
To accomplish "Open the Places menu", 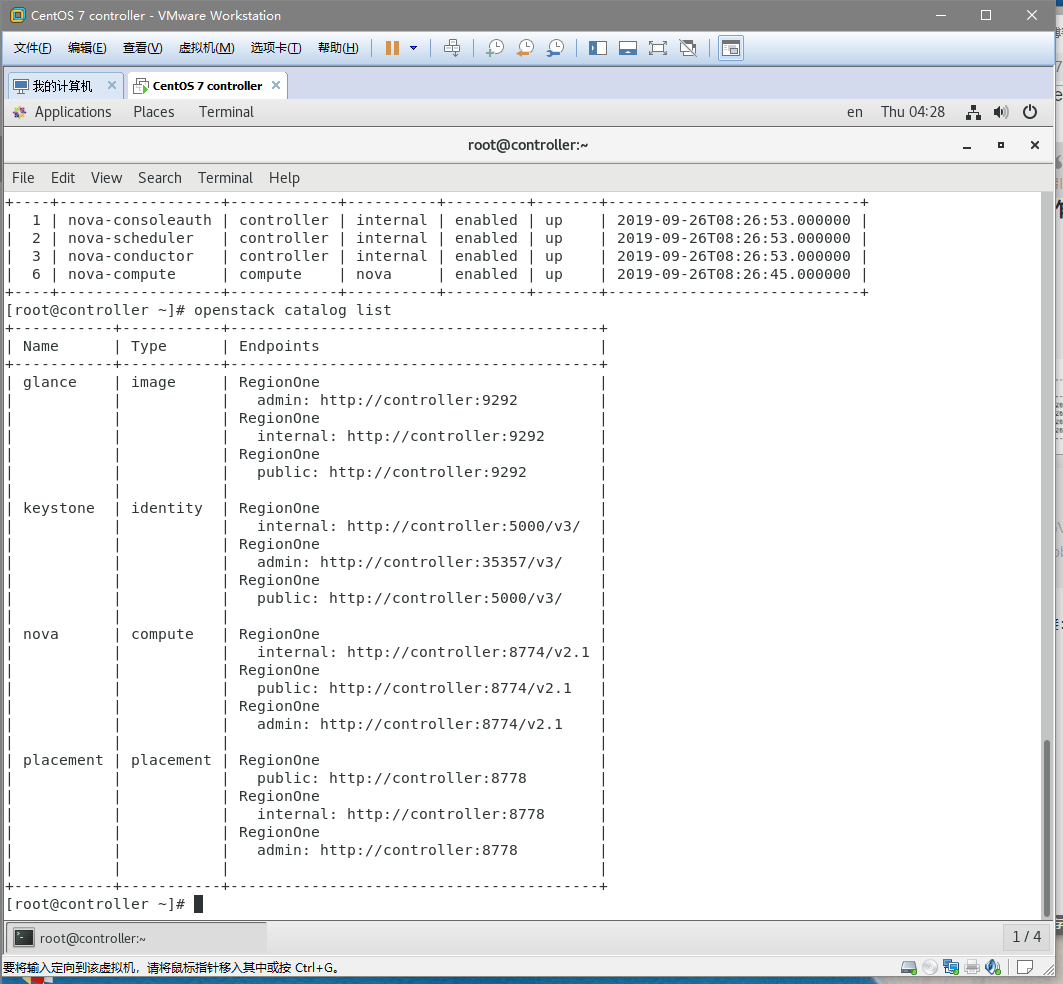I will click(x=153, y=112).
